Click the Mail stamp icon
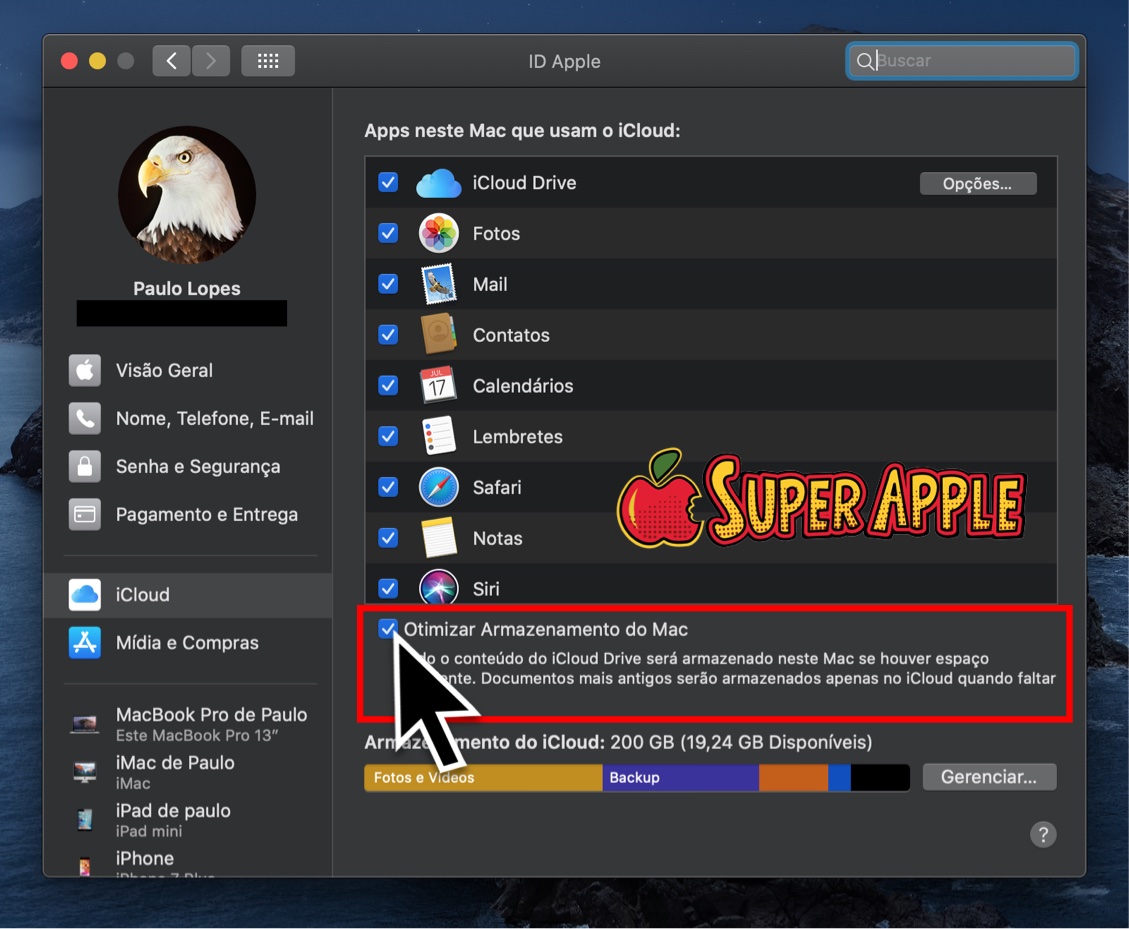Viewport: 1129px width, 929px height. click(x=438, y=285)
